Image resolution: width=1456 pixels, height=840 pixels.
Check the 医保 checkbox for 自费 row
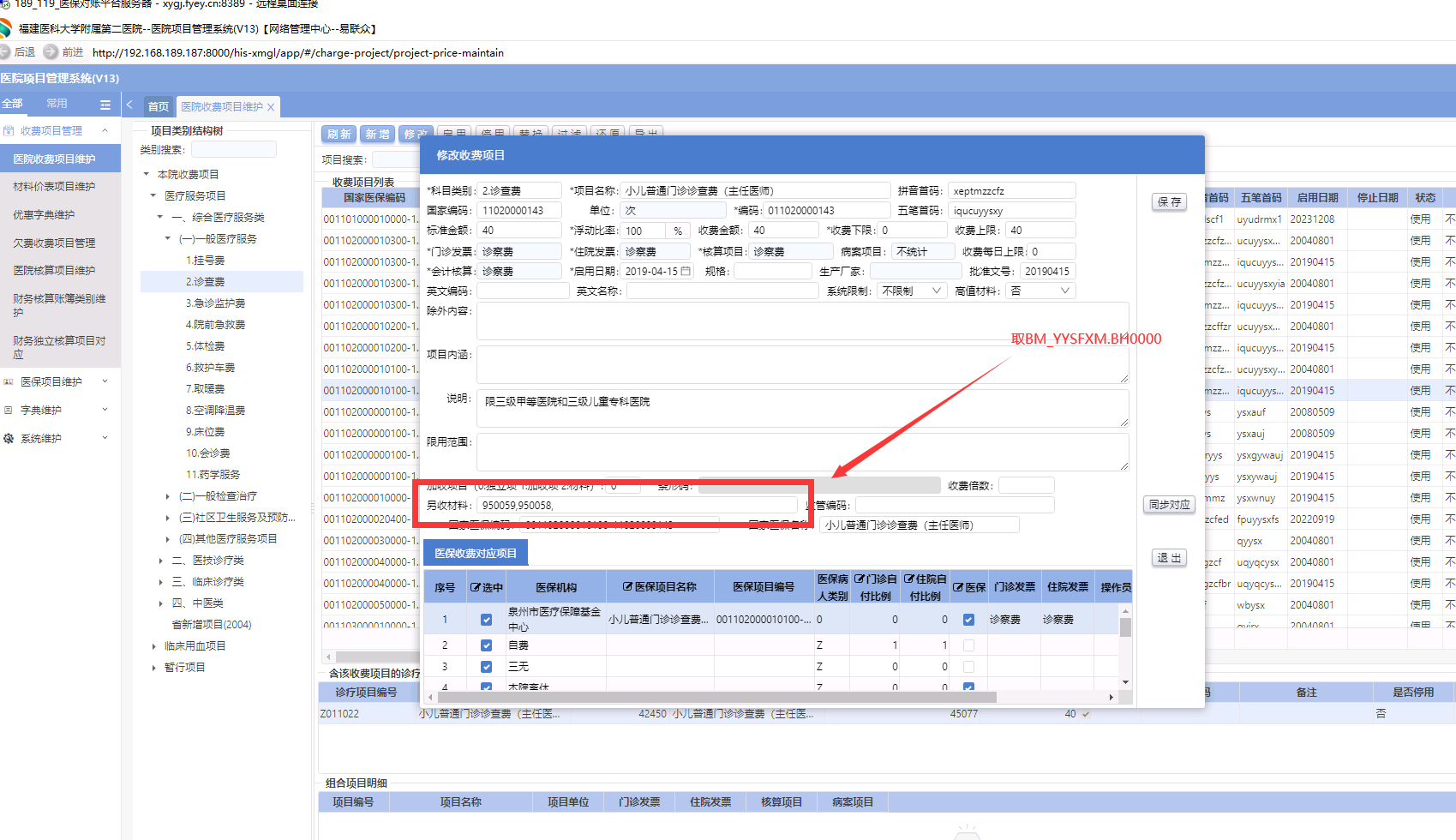pos(968,645)
